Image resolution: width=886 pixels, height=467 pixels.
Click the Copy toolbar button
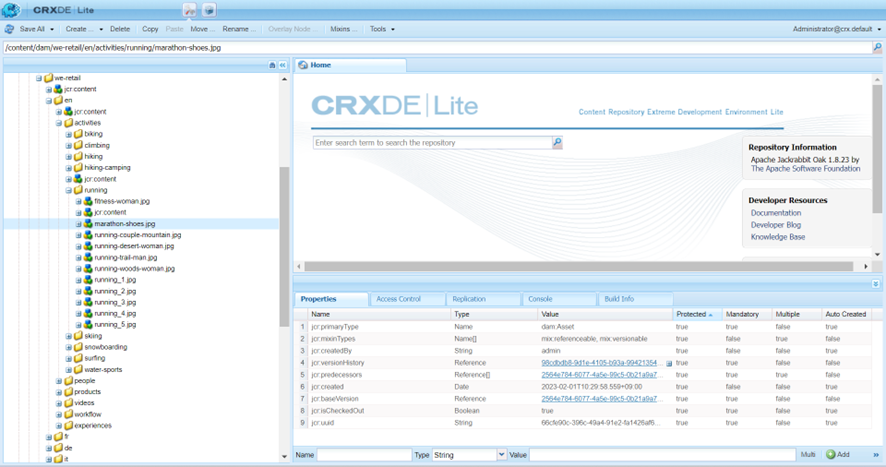click(x=150, y=29)
